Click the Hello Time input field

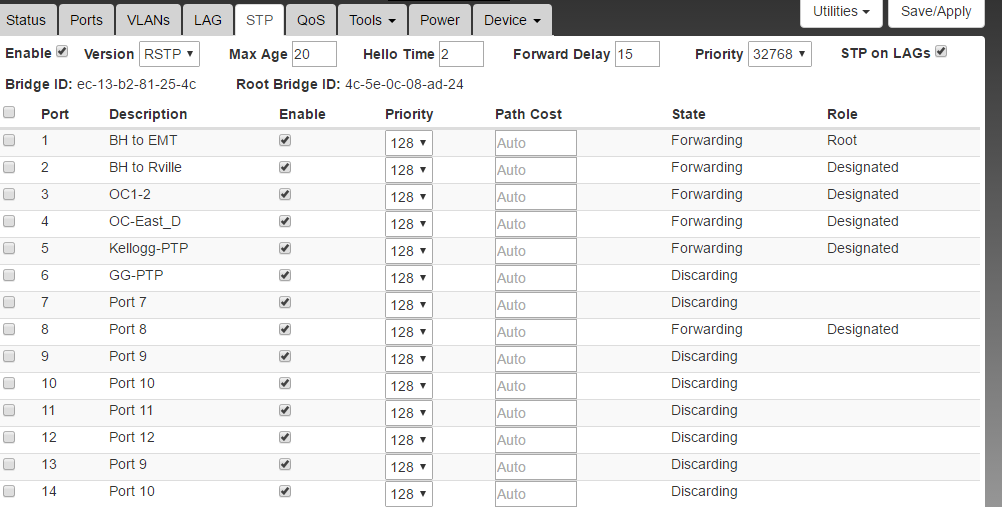tap(461, 54)
